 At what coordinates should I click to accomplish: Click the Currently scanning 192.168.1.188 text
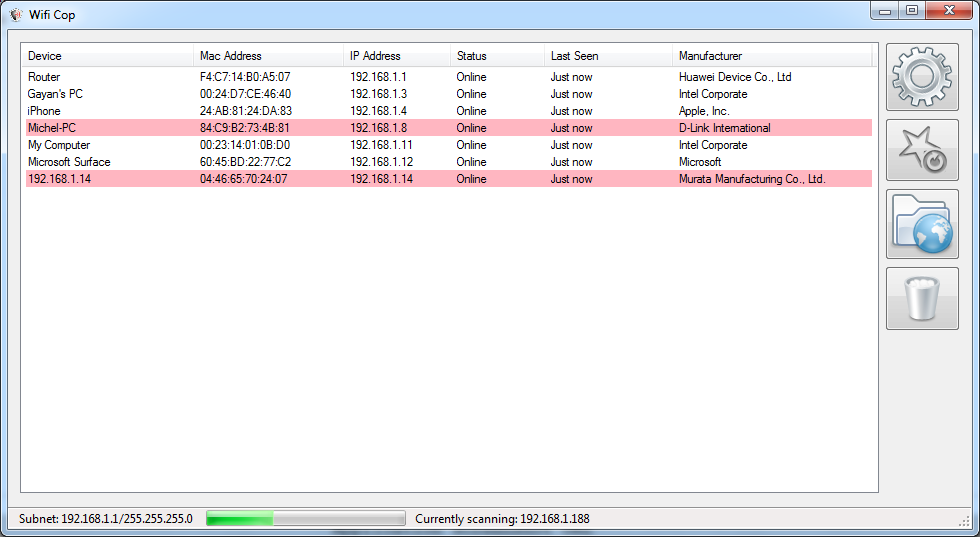502,519
